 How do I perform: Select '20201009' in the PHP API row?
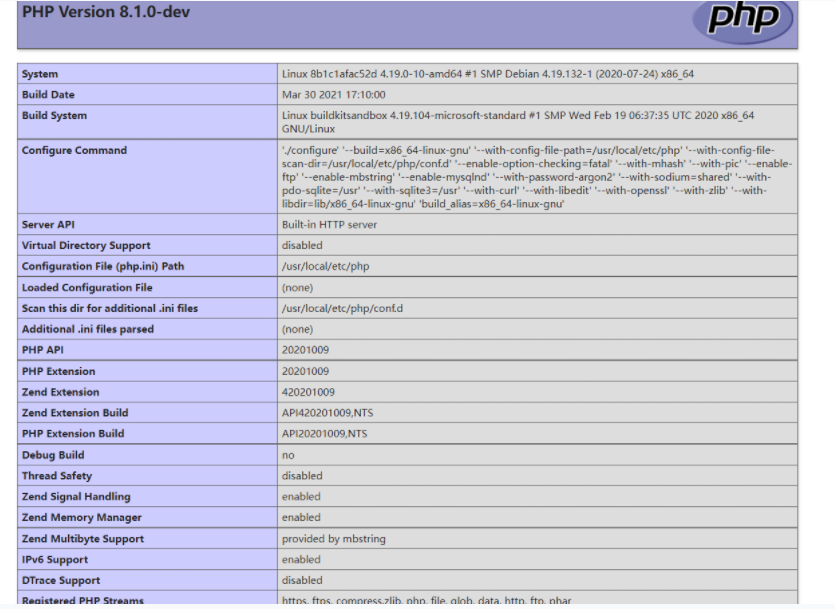305,350
